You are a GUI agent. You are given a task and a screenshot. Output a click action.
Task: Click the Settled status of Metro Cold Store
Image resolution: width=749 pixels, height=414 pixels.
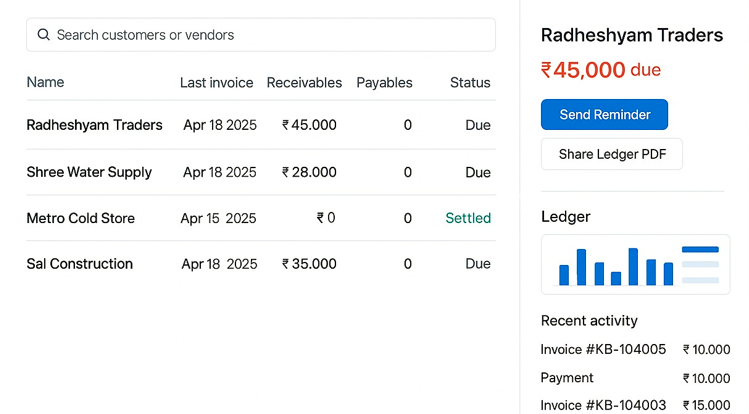pos(468,218)
